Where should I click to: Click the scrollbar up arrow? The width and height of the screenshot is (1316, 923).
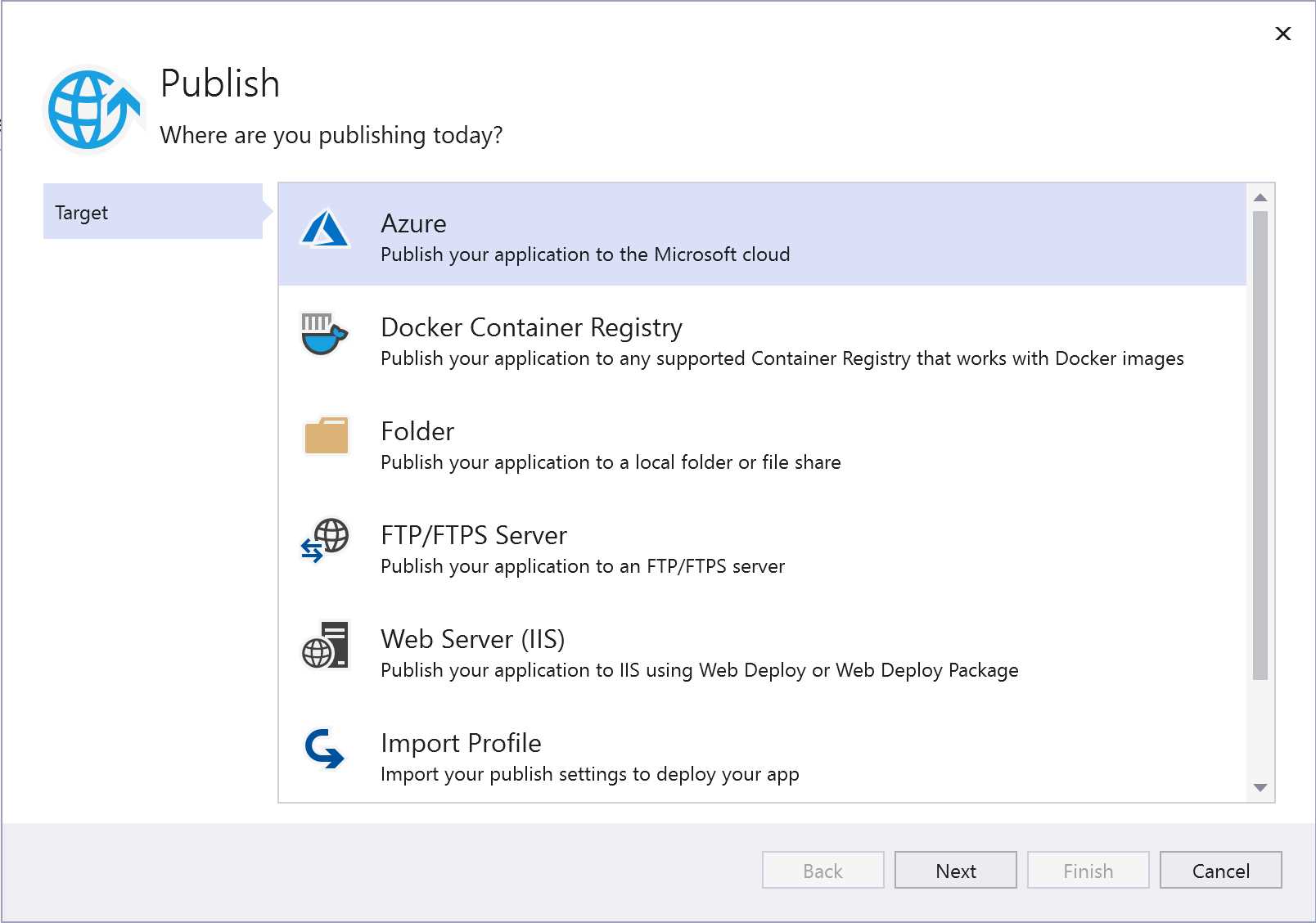click(1260, 197)
